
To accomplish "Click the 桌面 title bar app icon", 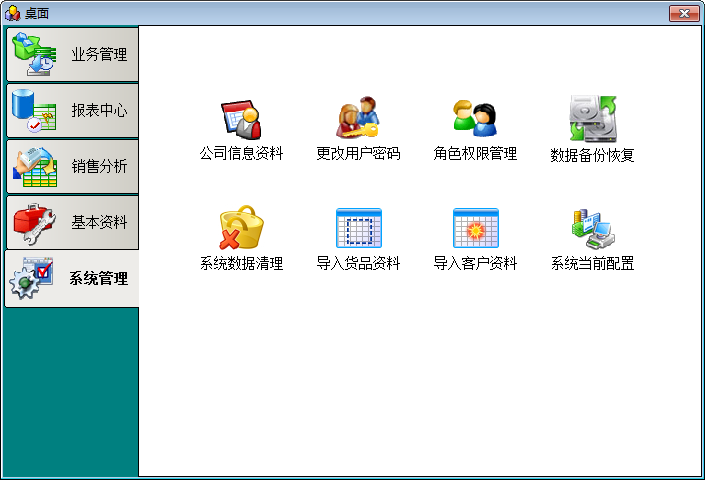I will [x=12, y=13].
